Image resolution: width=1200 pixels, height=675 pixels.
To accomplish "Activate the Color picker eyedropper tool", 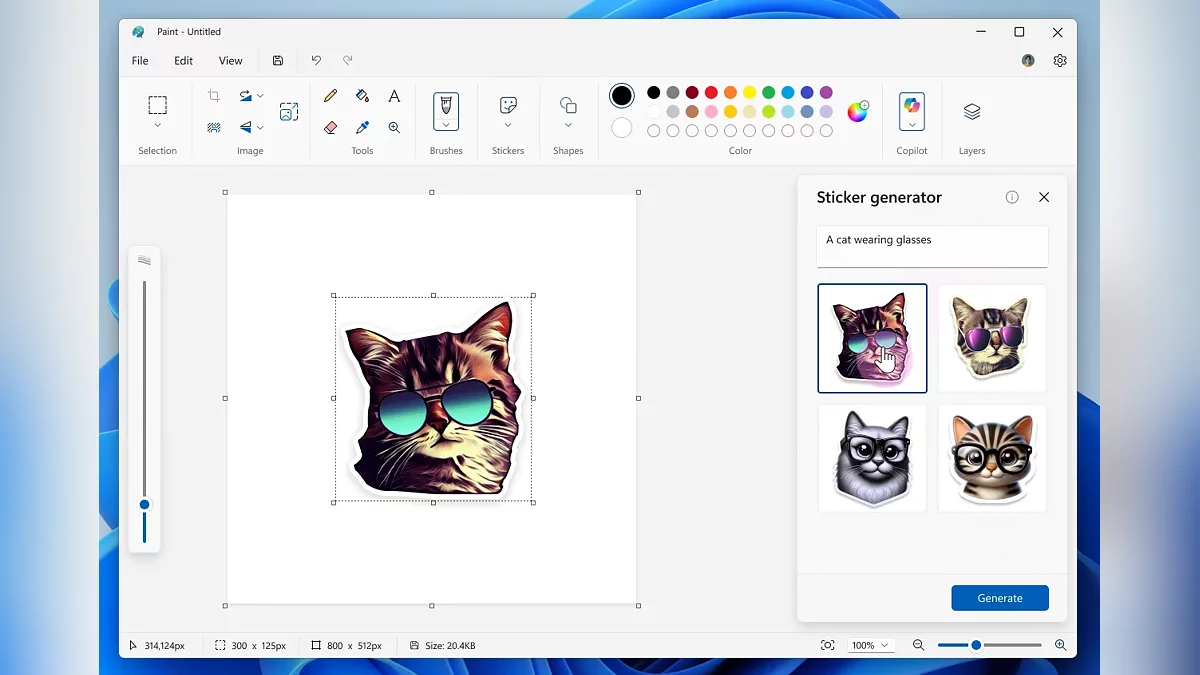I will point(362,127).
